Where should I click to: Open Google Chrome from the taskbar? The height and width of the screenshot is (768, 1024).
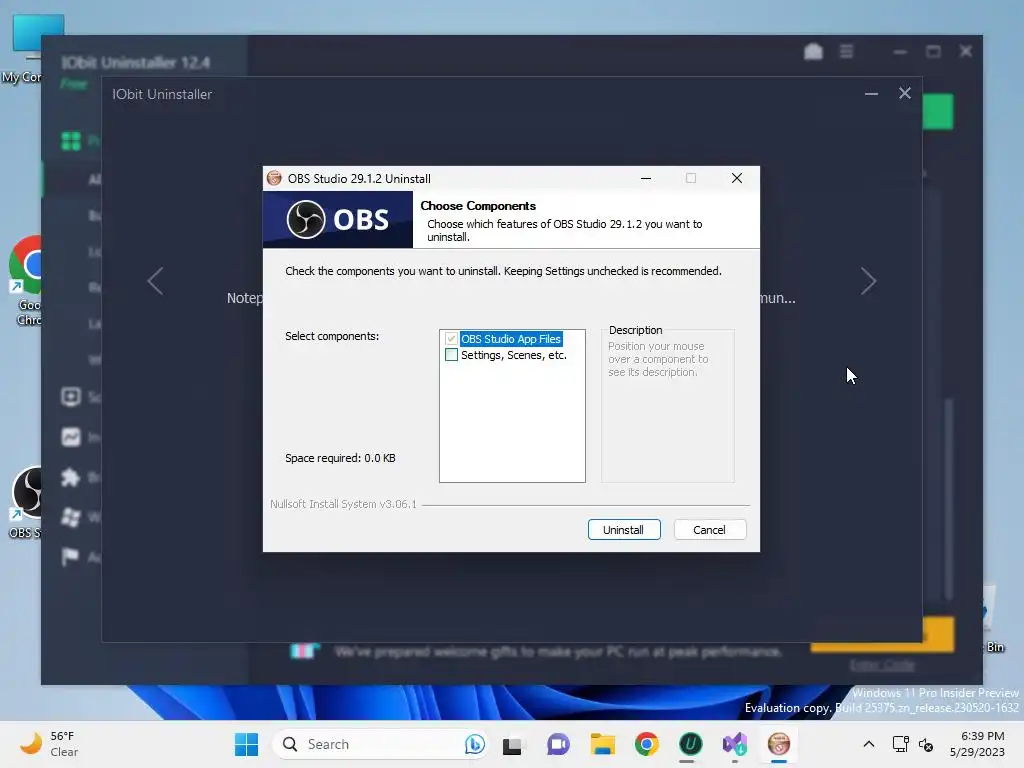[x=647, y=744]
